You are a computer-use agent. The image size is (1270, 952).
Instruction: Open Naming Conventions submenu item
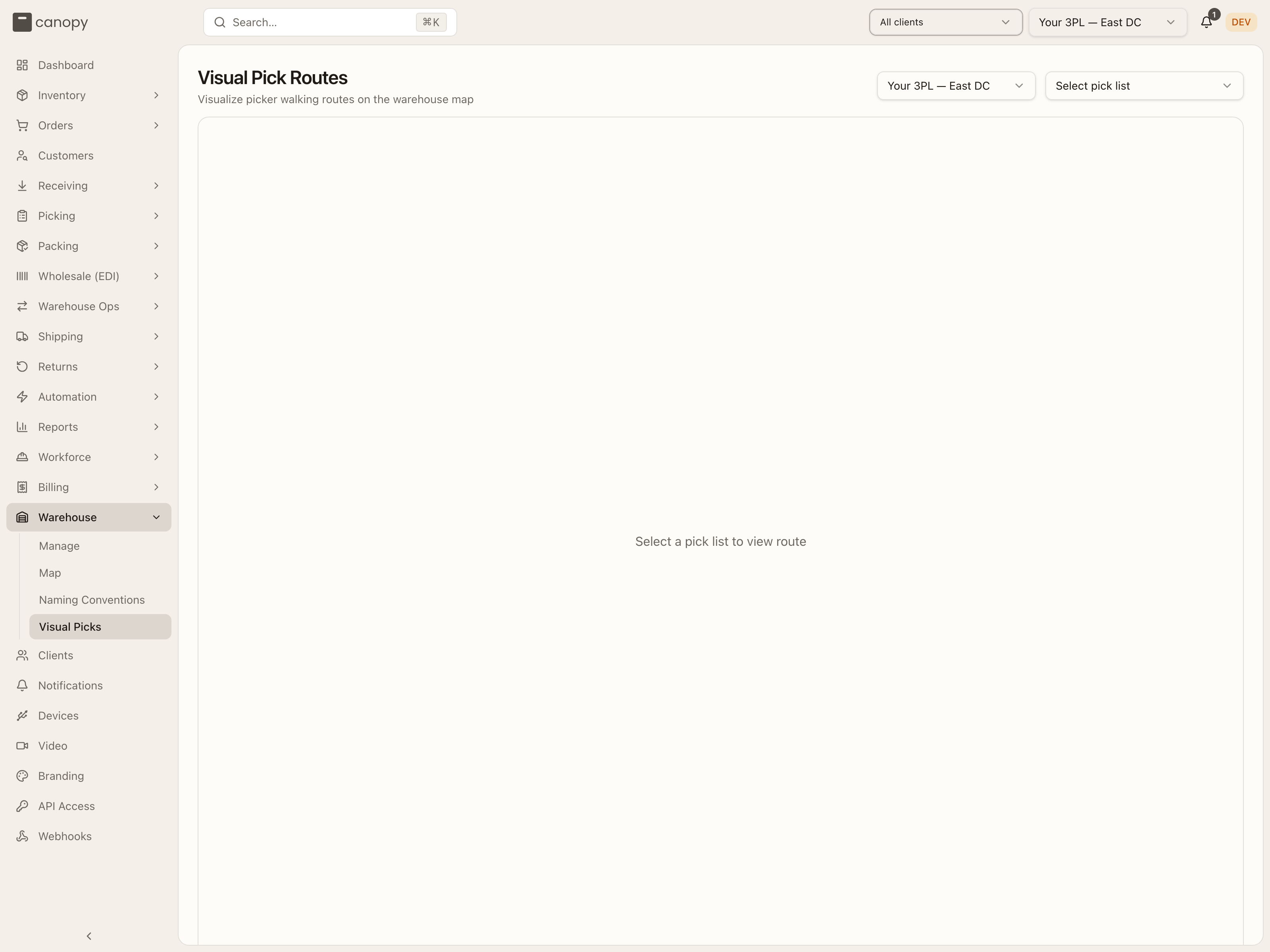pos(100,600)
